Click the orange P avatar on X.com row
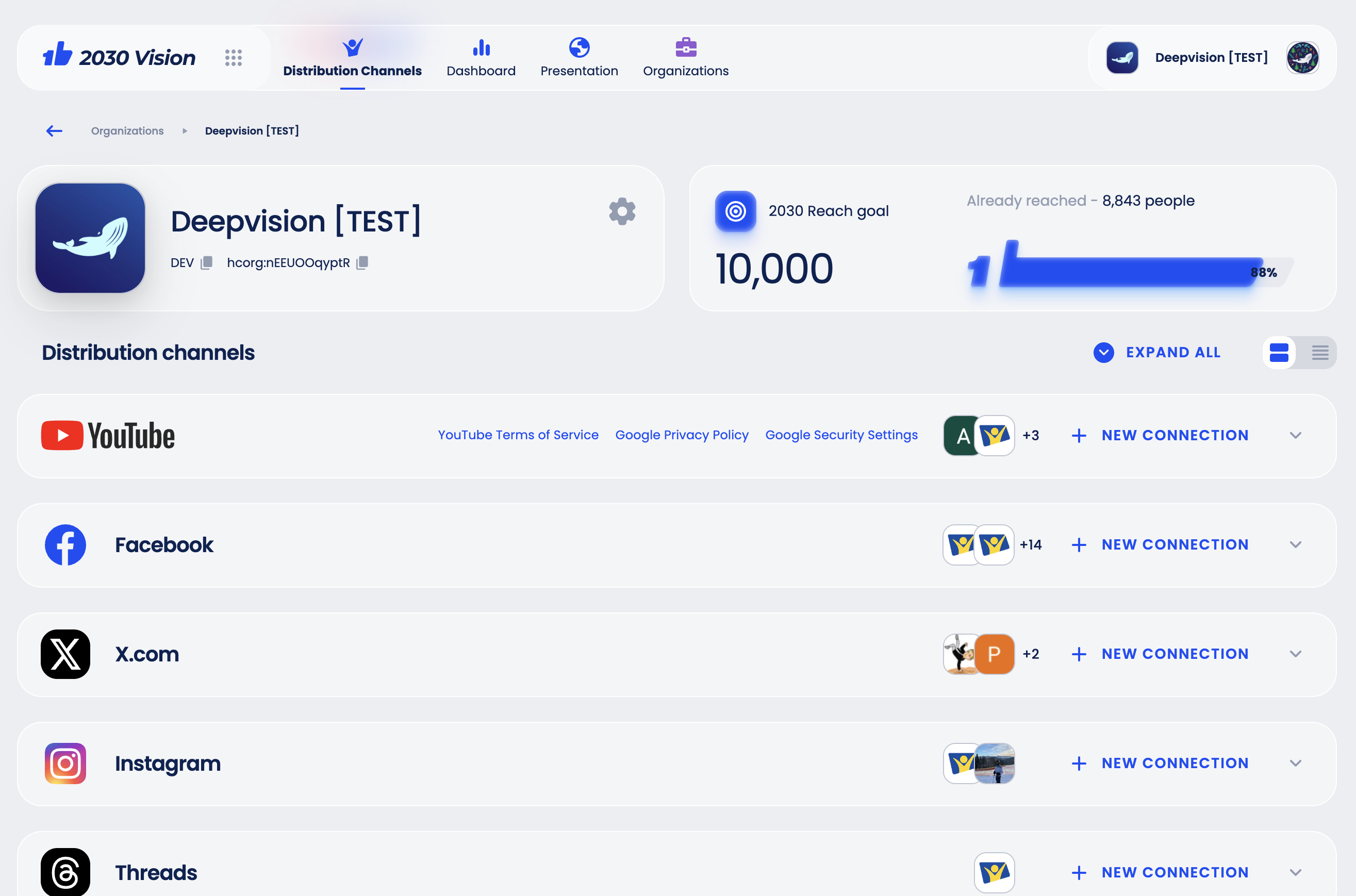This screenshot has width=1356, height=896. click(x=994, y=654)
